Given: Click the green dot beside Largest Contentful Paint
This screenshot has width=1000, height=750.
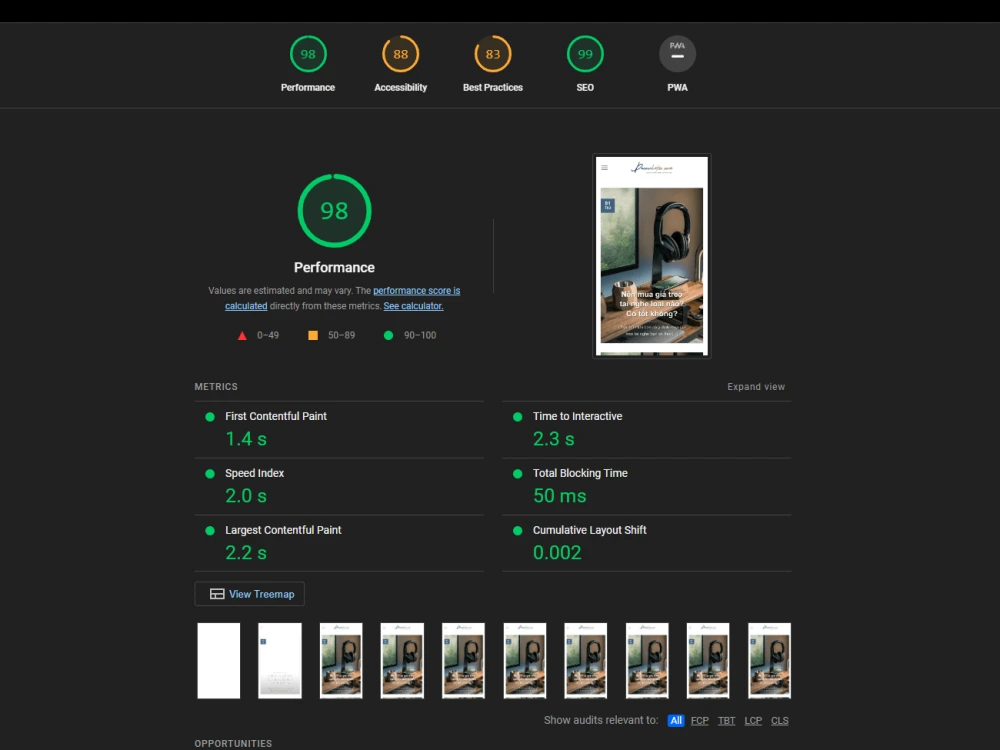Looking at the screenshot, I should point(210,531).
